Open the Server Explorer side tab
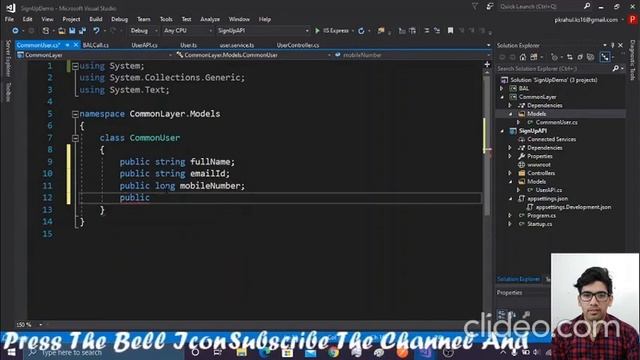The image size is (640, 360). click(x=8, y=58)
